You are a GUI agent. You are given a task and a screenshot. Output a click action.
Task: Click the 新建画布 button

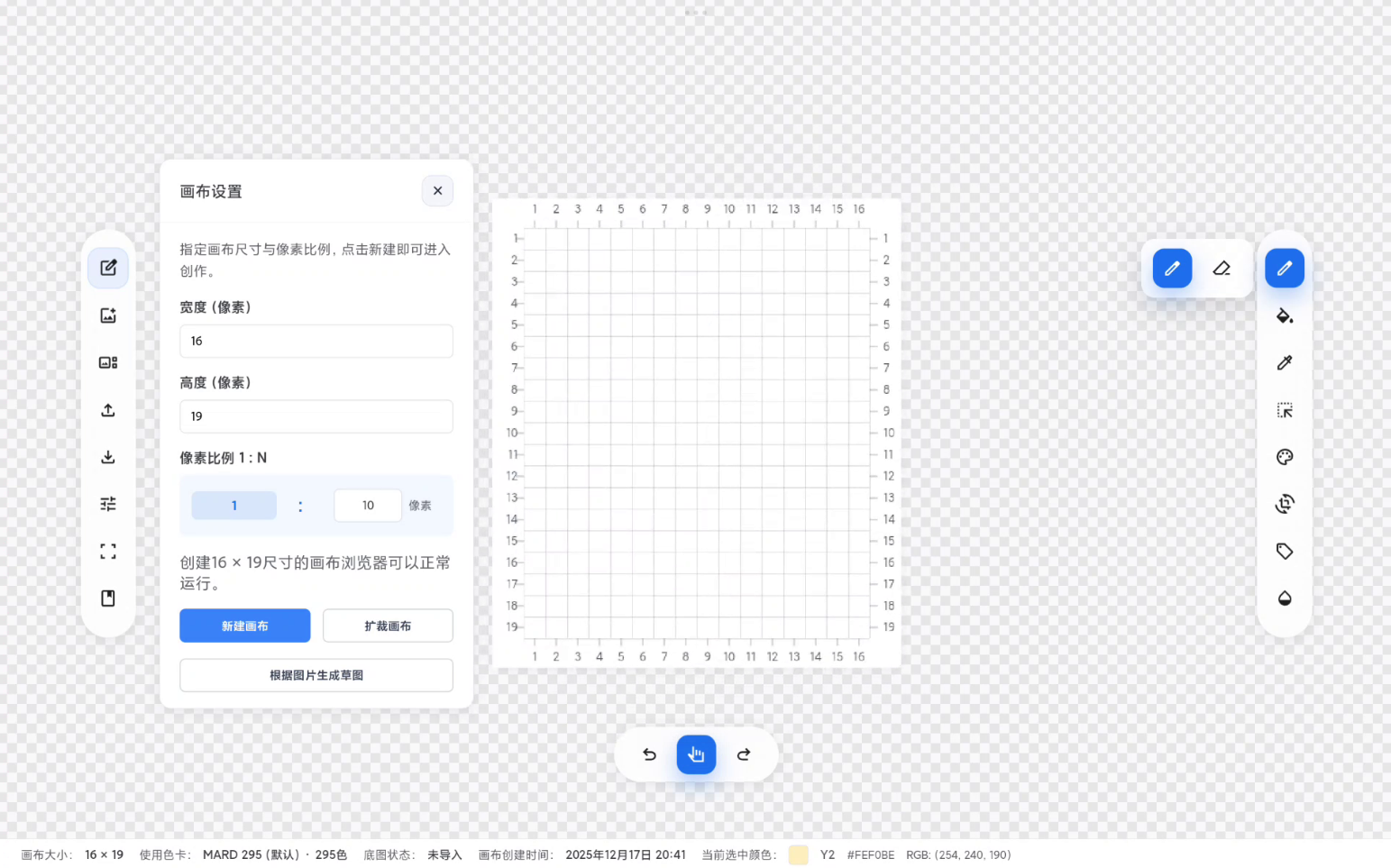tap(244, 626)
